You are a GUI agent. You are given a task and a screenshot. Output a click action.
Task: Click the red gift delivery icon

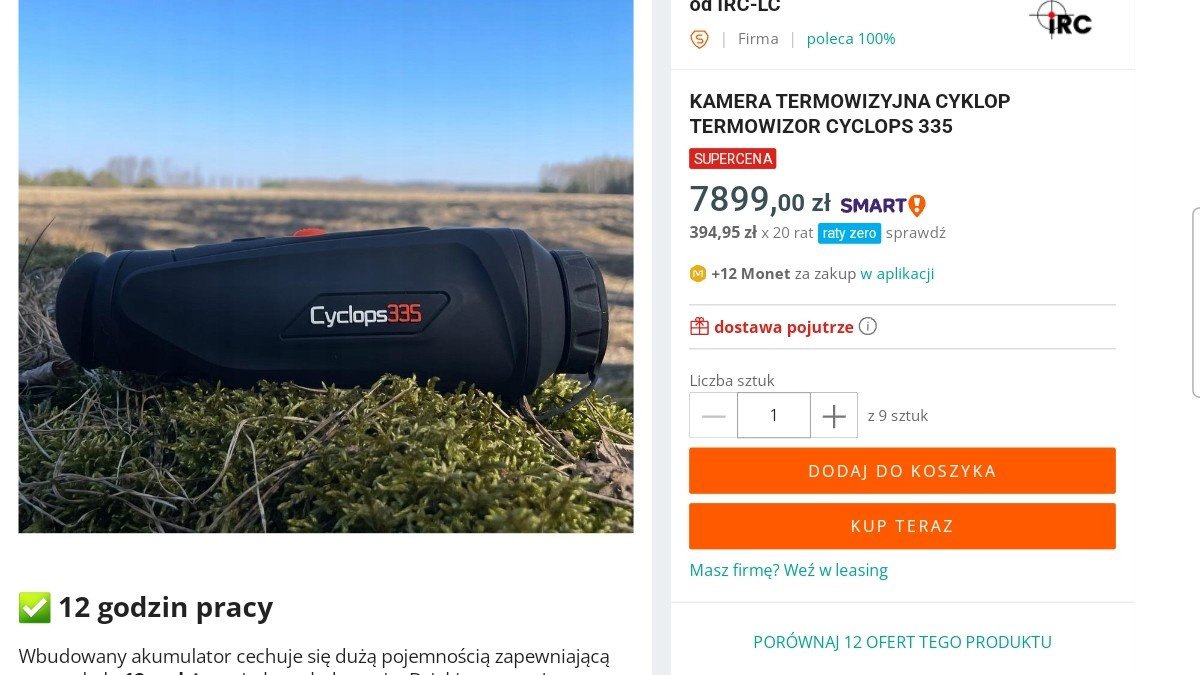(x=699, y=326)
